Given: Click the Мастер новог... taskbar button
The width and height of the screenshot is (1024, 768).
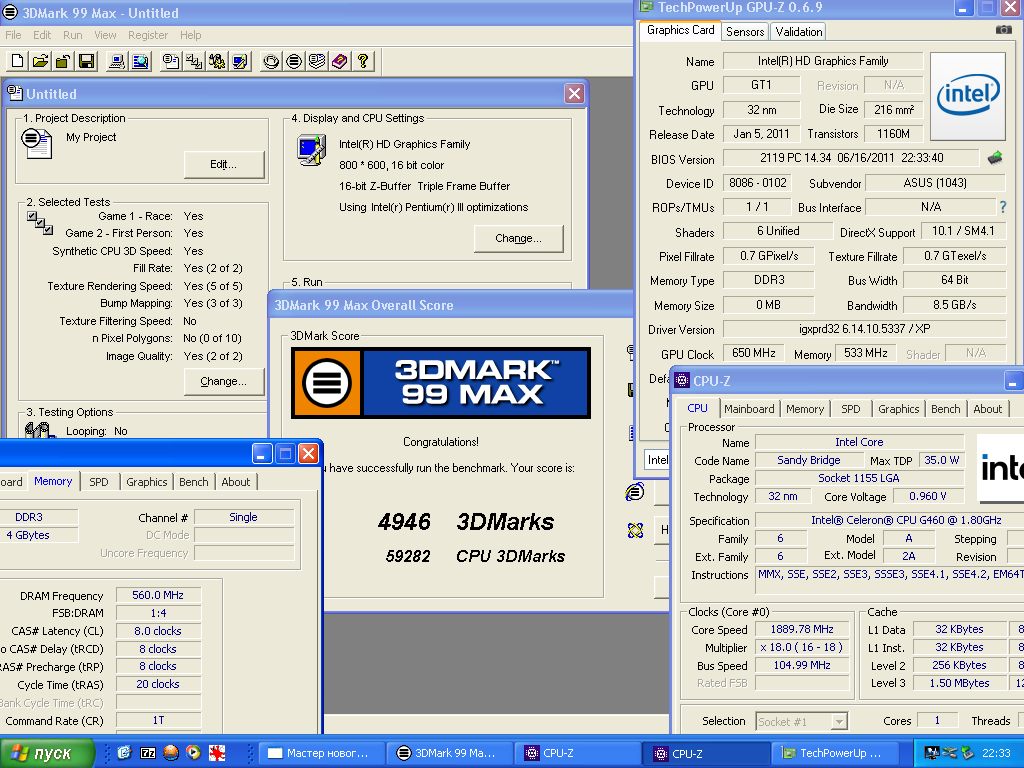Looking at the screenshot, I should pos(320,753).
